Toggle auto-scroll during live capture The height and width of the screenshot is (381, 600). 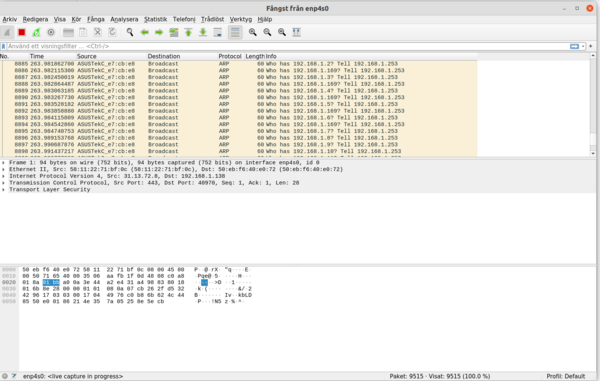(x=217, y=33)
